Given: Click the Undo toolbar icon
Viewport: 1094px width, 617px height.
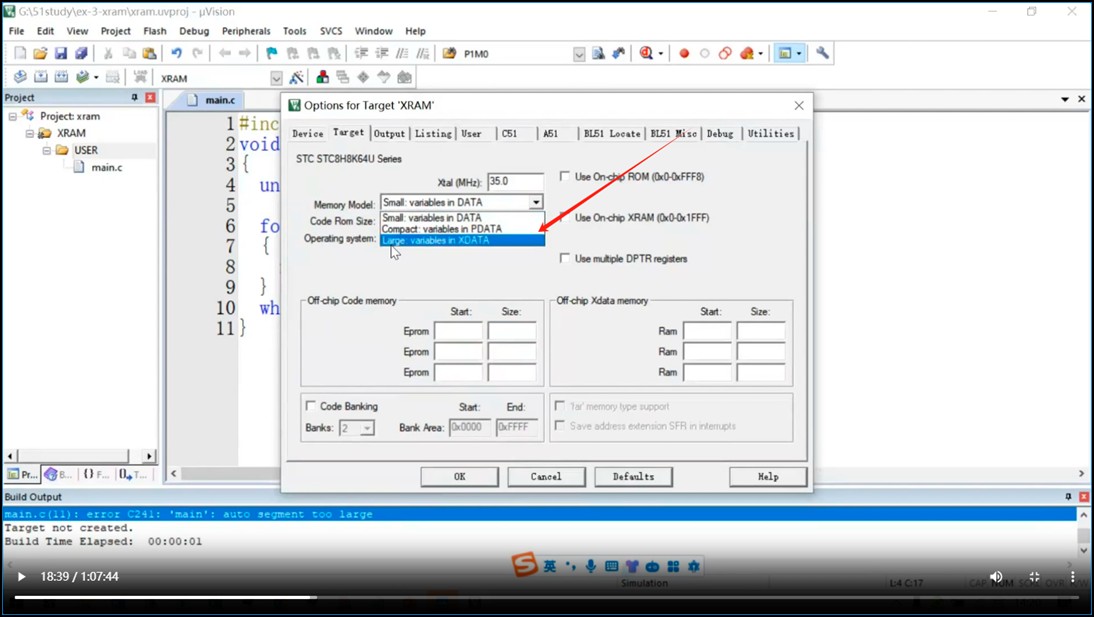Looking at the screenshot, I should 176,54.
